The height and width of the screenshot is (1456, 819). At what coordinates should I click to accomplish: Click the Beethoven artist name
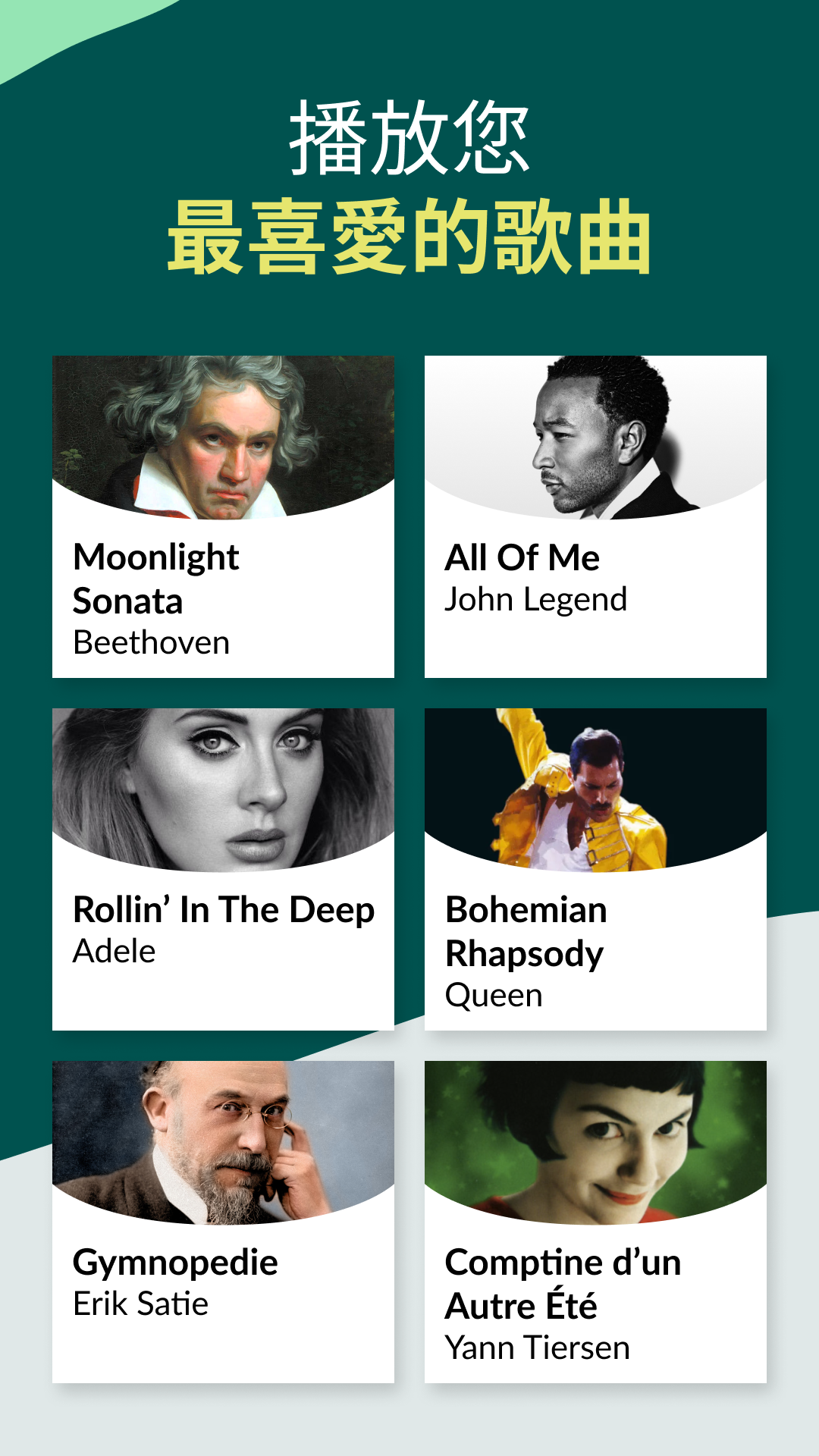point(151,643)
